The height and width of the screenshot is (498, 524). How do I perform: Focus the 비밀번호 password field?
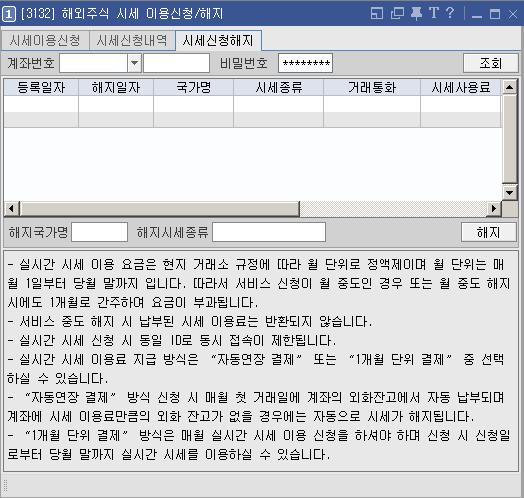305,63
